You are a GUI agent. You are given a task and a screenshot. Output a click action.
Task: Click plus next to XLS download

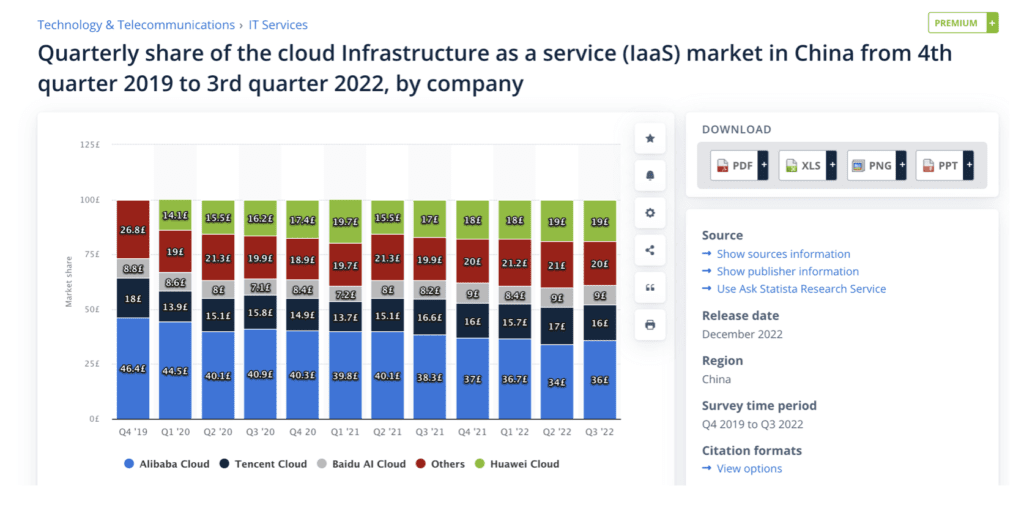click(x=831, y=165)
